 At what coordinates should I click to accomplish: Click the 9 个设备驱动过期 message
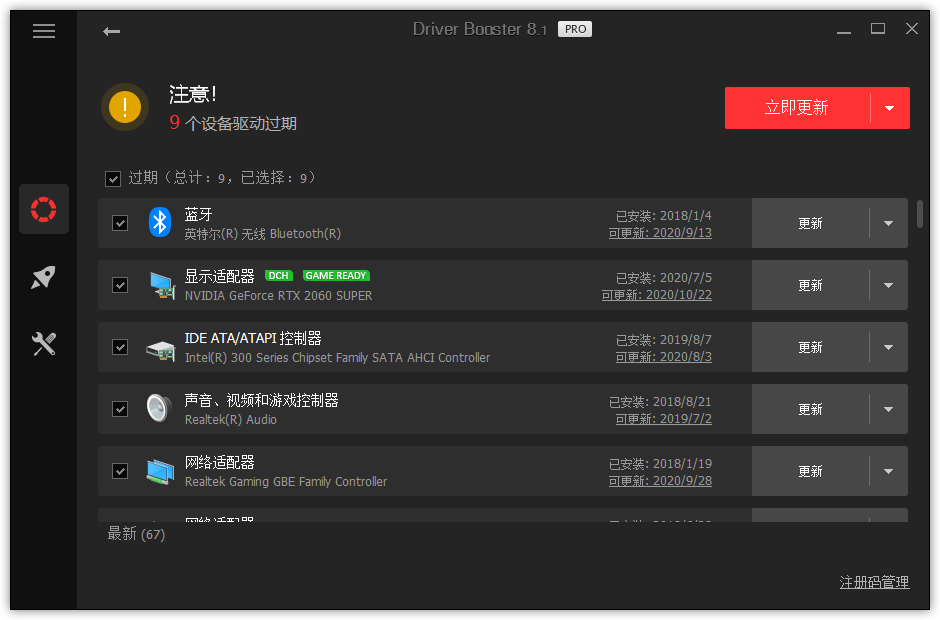pos(233,123)
